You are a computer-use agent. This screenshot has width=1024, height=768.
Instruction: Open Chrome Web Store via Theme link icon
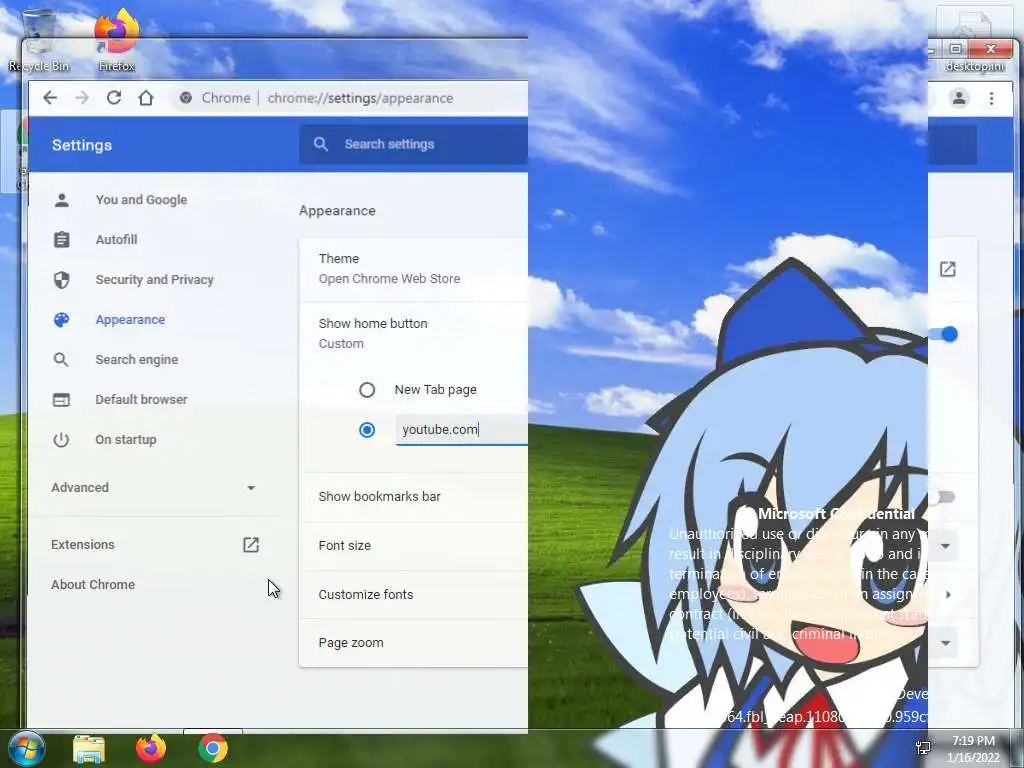point(948,269)
